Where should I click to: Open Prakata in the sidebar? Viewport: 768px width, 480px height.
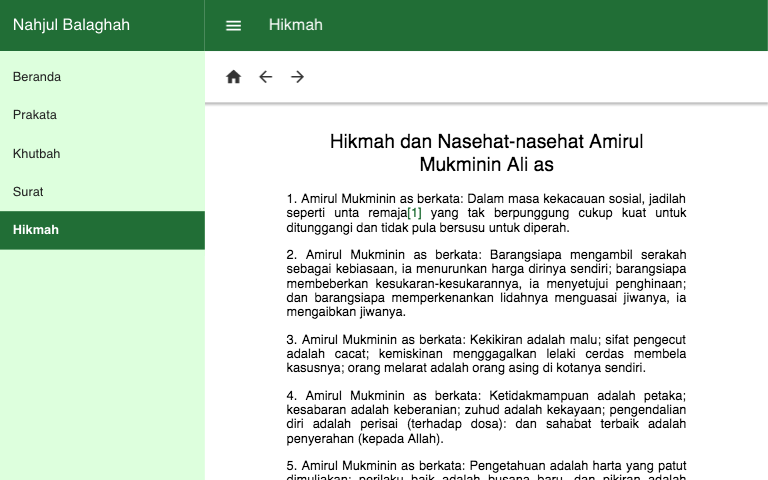[102, 115]
